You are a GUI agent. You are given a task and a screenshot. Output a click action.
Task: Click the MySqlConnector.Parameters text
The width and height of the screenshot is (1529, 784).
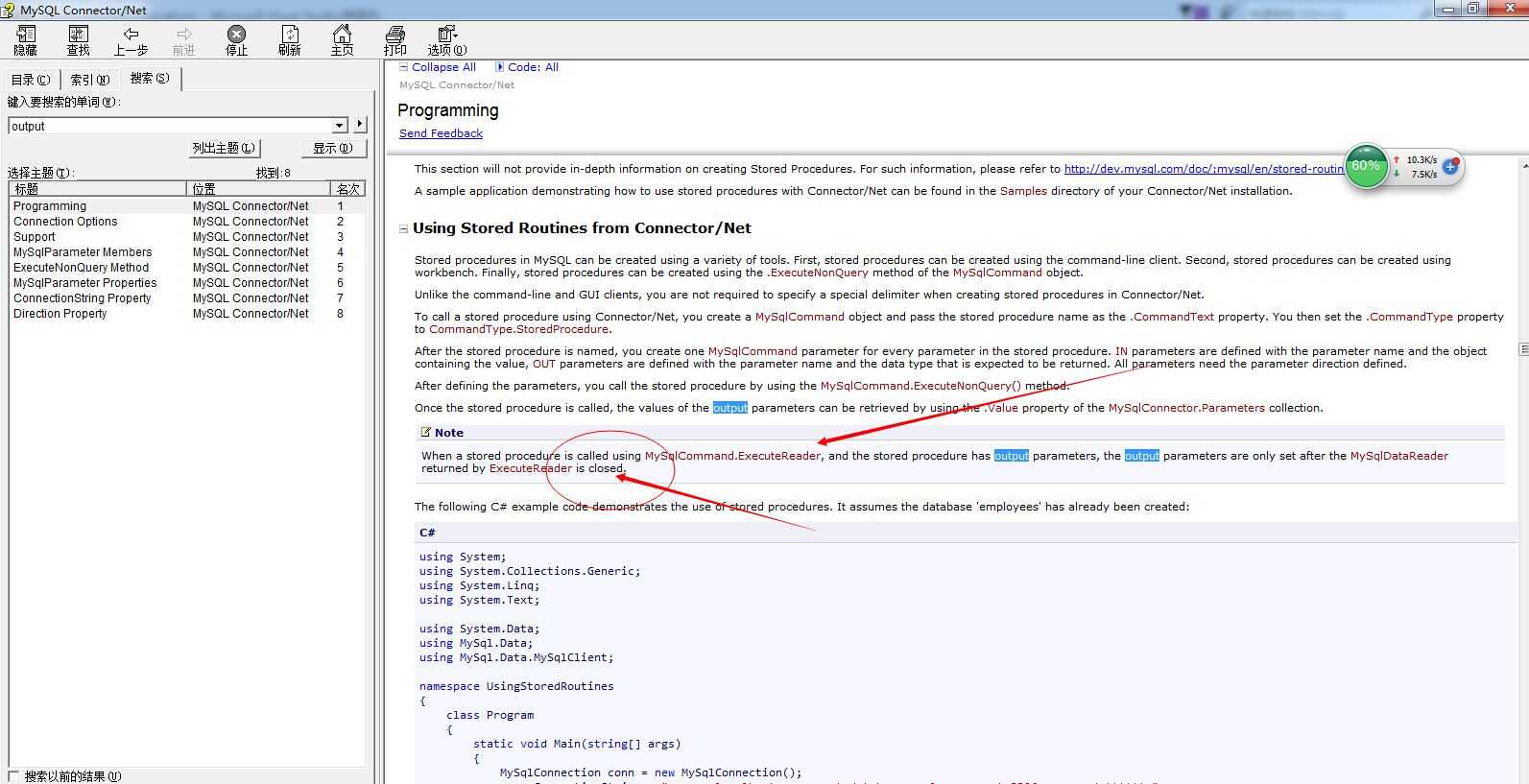pos(1186,408)
